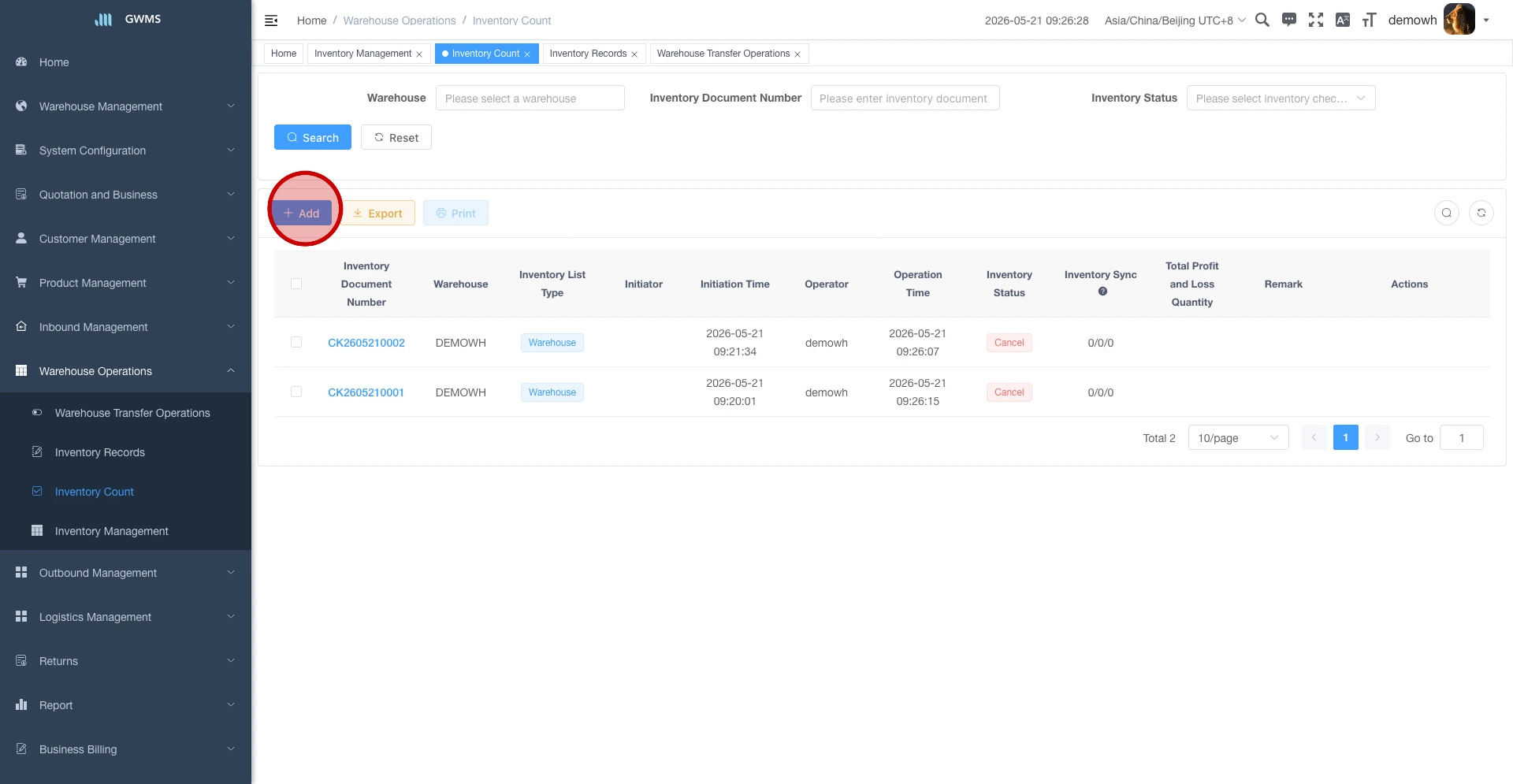Open the timezone Asia/China/Beijing dropdown
1513x784 pixels.
click(1175, 20)
